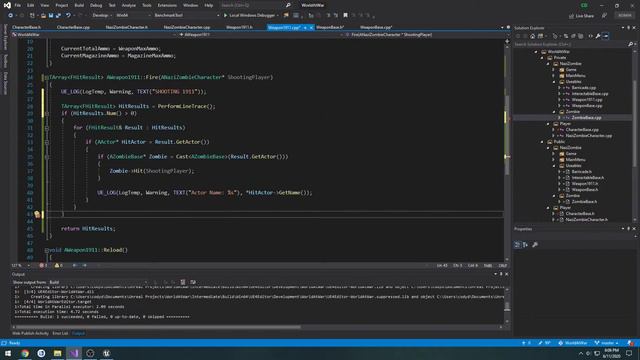Click the Save All icon

(58, 15)
